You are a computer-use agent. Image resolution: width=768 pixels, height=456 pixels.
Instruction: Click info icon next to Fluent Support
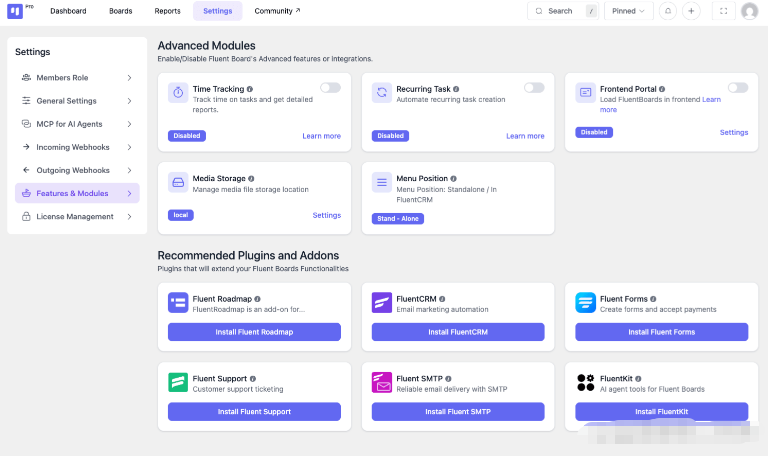point(253,379)
